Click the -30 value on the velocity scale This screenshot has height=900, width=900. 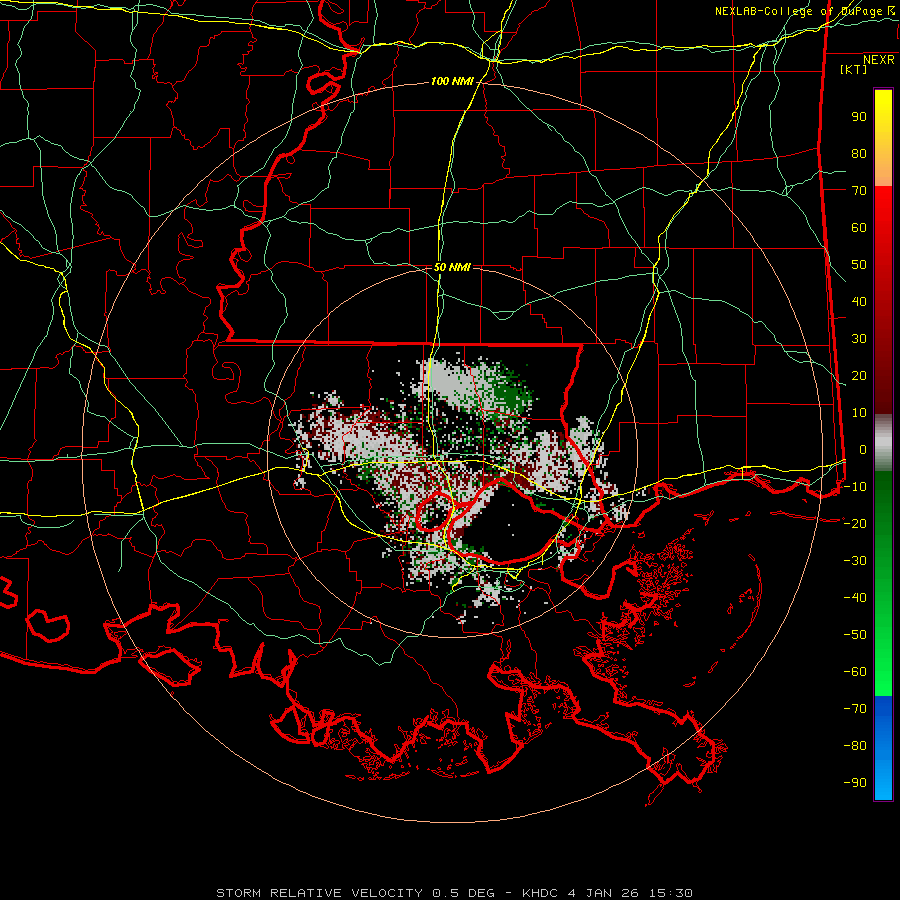[x=855, y=561]
